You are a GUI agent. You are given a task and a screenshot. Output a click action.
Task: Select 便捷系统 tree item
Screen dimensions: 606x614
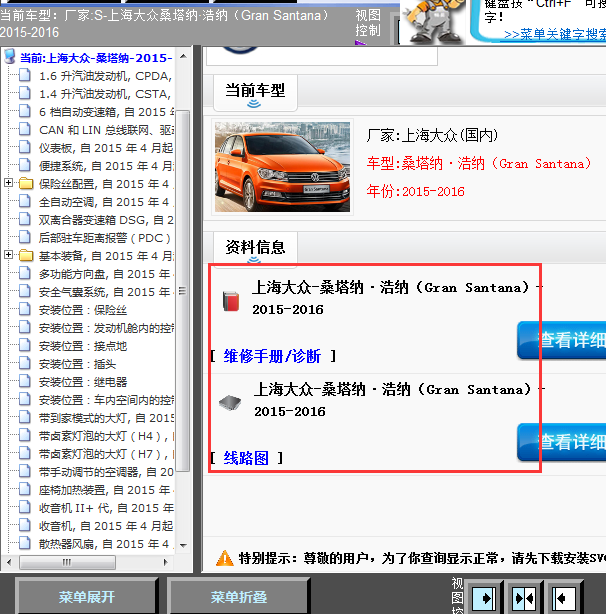(x=106, y=166)
